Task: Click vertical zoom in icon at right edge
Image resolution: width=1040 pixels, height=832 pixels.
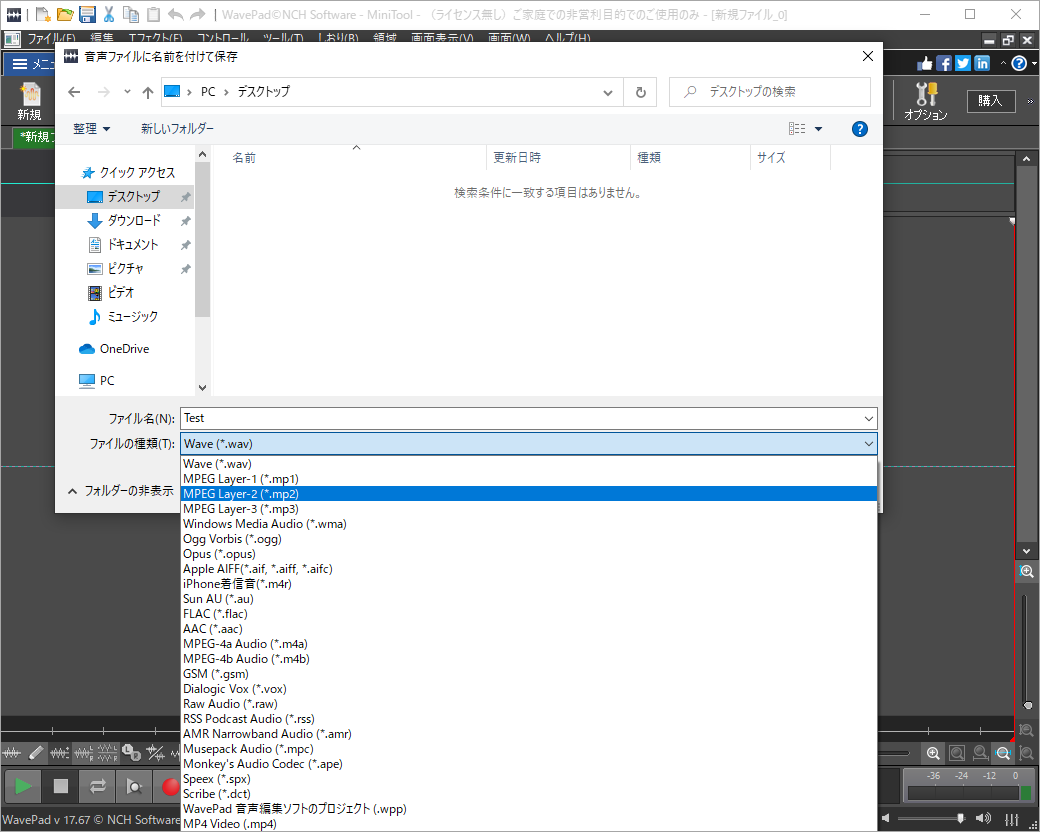Action: [1027, 571]
